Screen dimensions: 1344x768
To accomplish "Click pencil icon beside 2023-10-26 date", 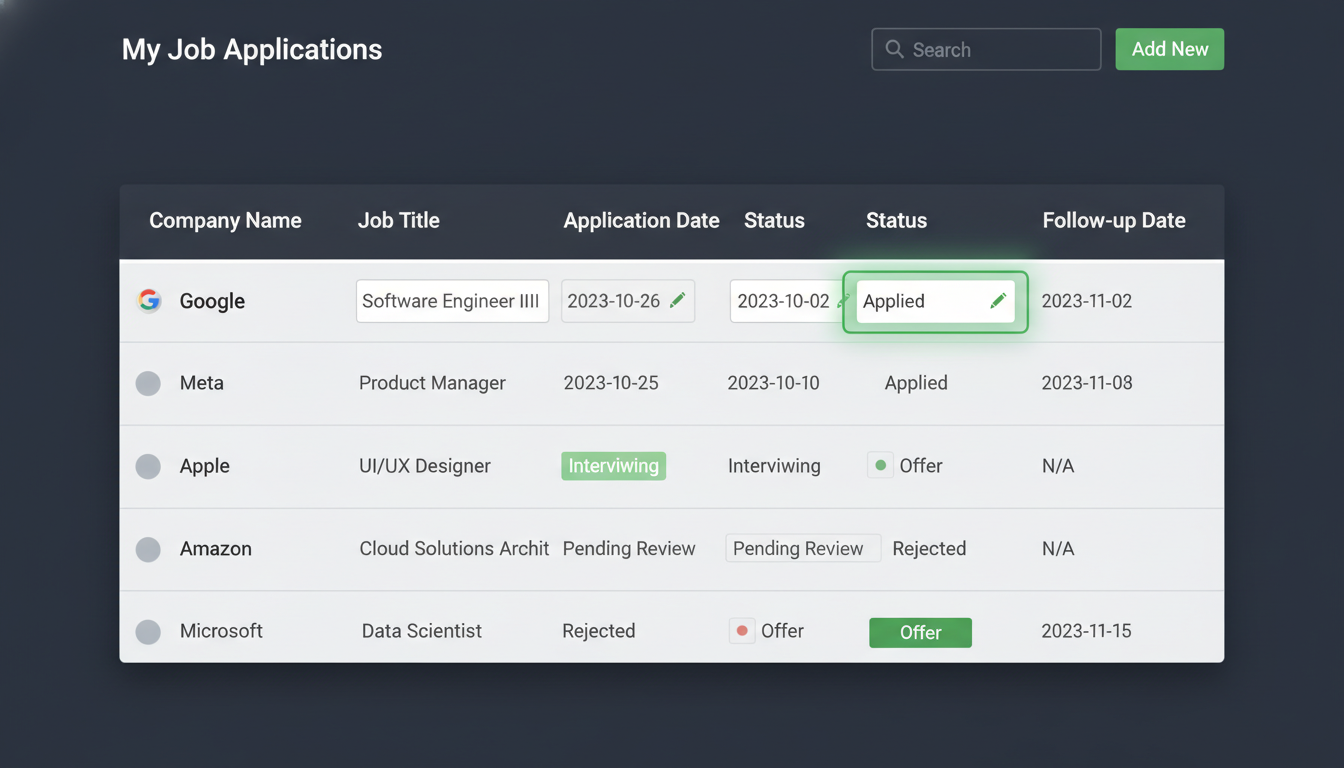I will tap(678, 300).
